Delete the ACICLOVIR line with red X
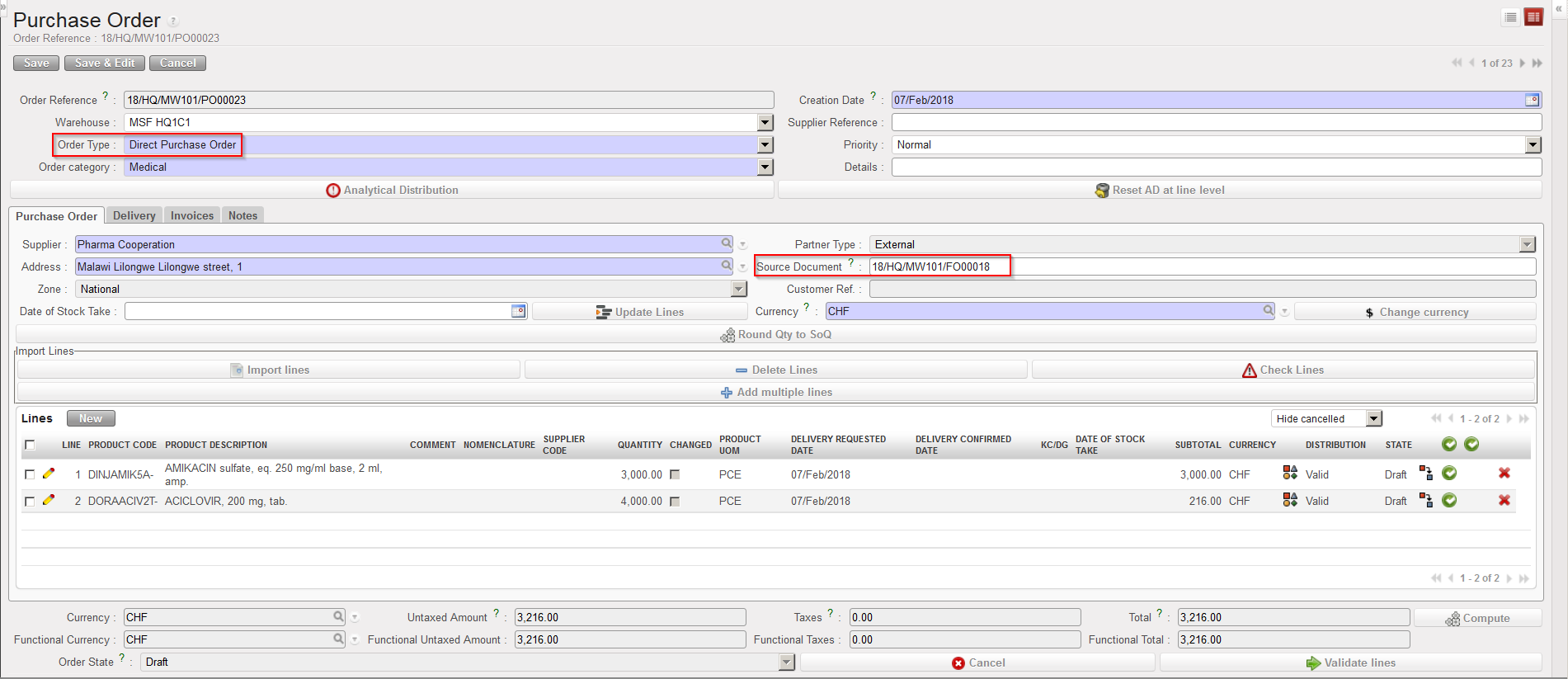Viewport: 1568px width, 679px height. point(1504,501)
